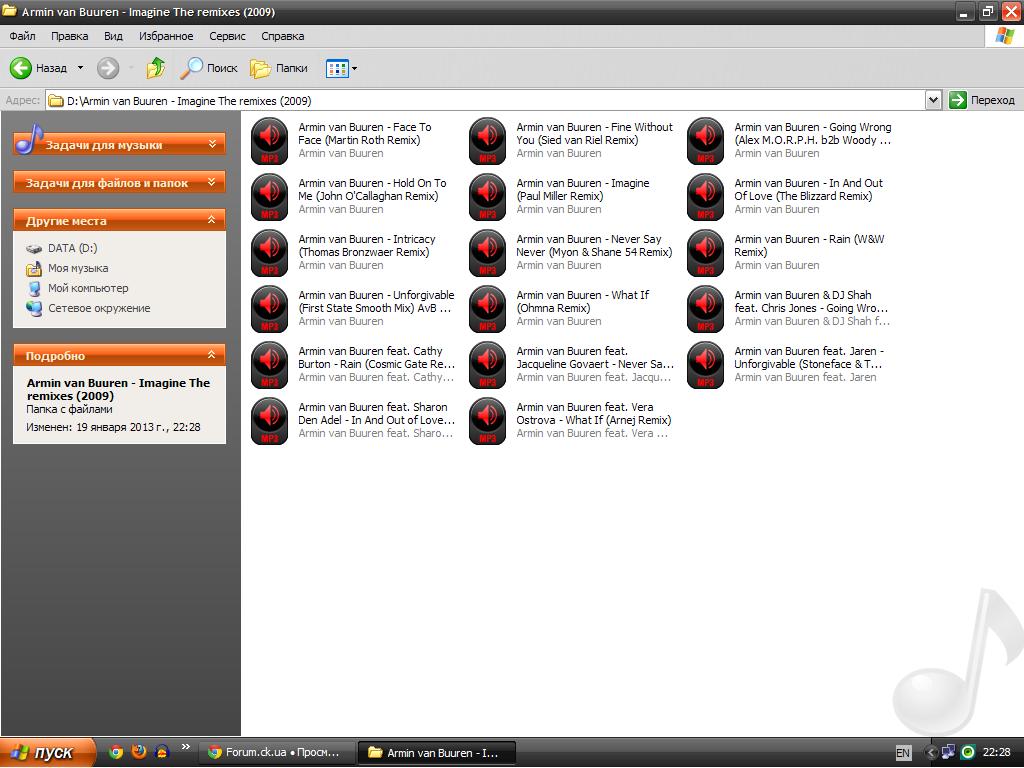1024x768 pixels.
Task: Click the EN language indicator
Action: tap(903, 753)
